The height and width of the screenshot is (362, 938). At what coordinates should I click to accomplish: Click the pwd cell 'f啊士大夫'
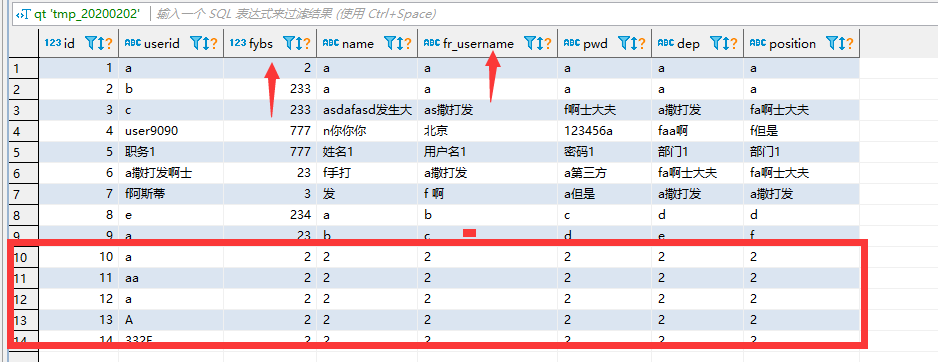point(605,110)
